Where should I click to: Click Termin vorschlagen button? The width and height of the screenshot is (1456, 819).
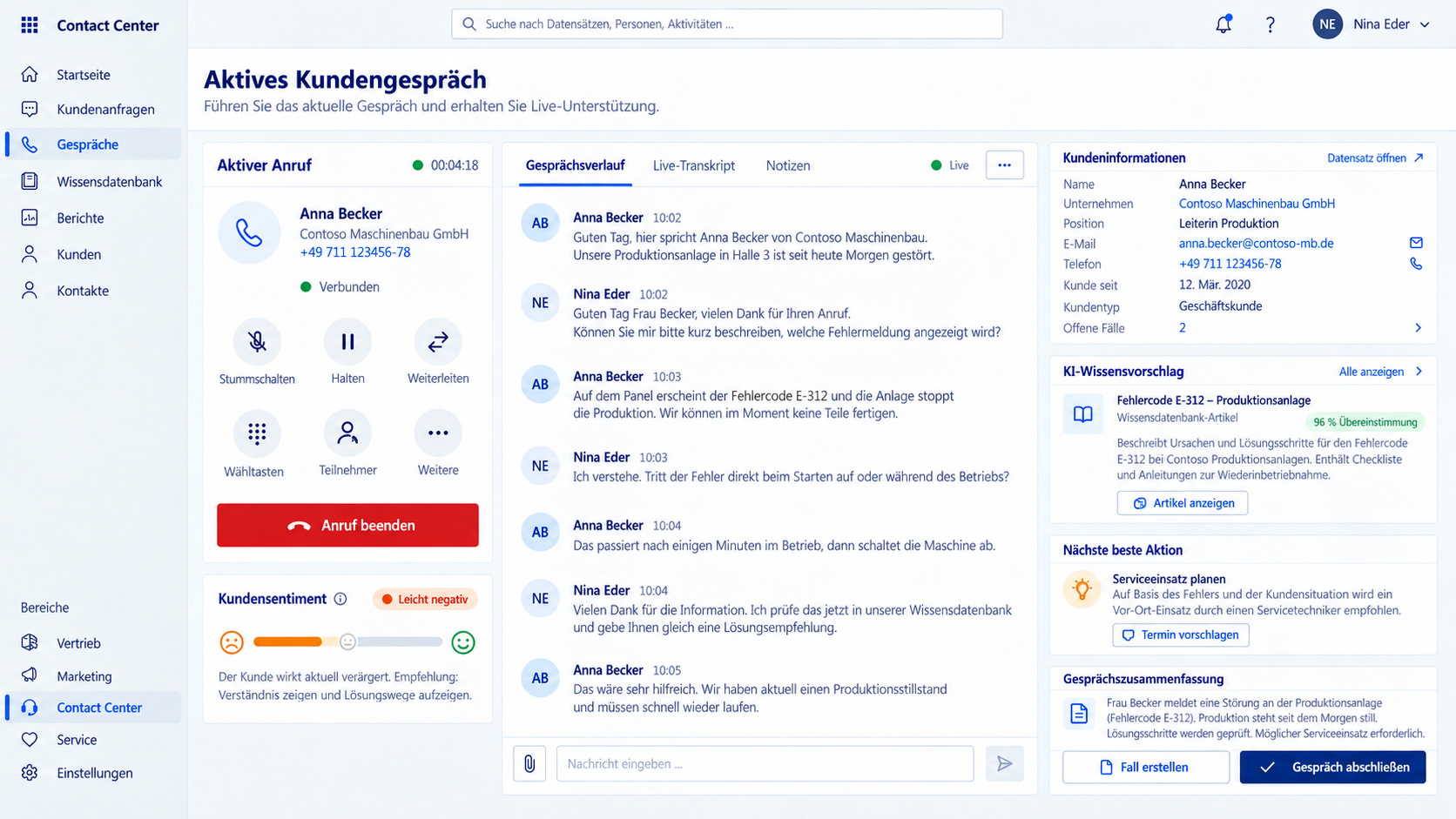click(x=1181, y=635)
